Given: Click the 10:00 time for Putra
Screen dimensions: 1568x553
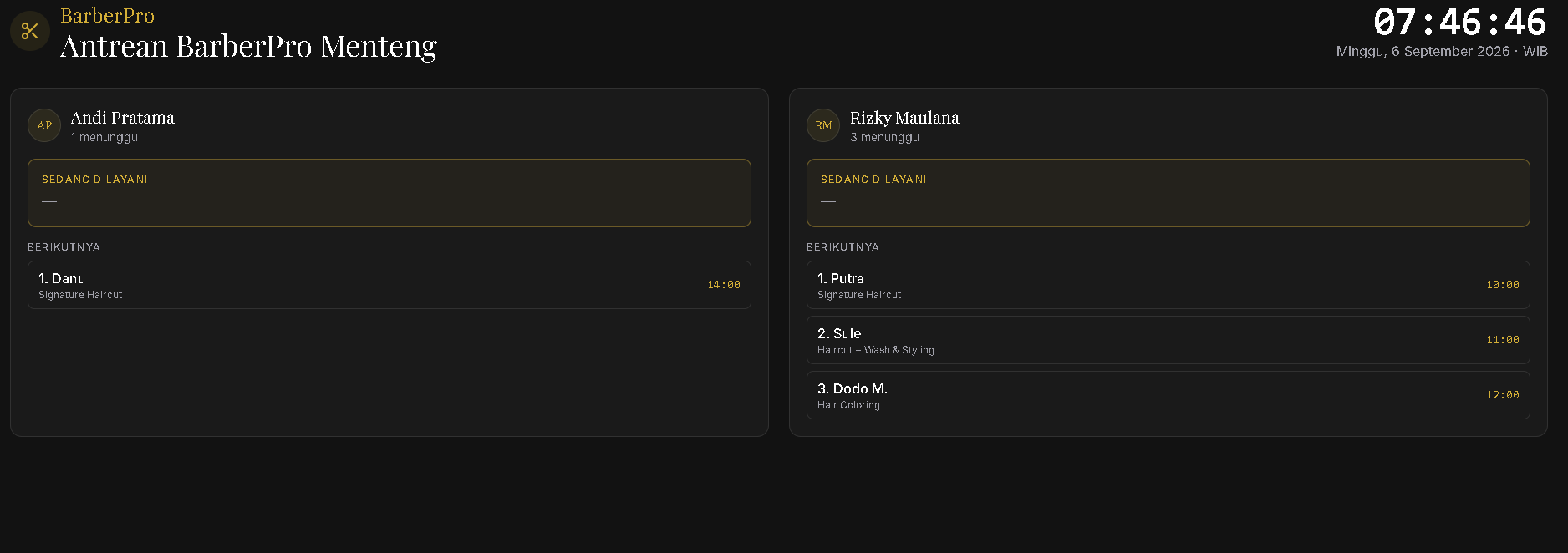Looking at the screenshot, I should coord(1503,285).
